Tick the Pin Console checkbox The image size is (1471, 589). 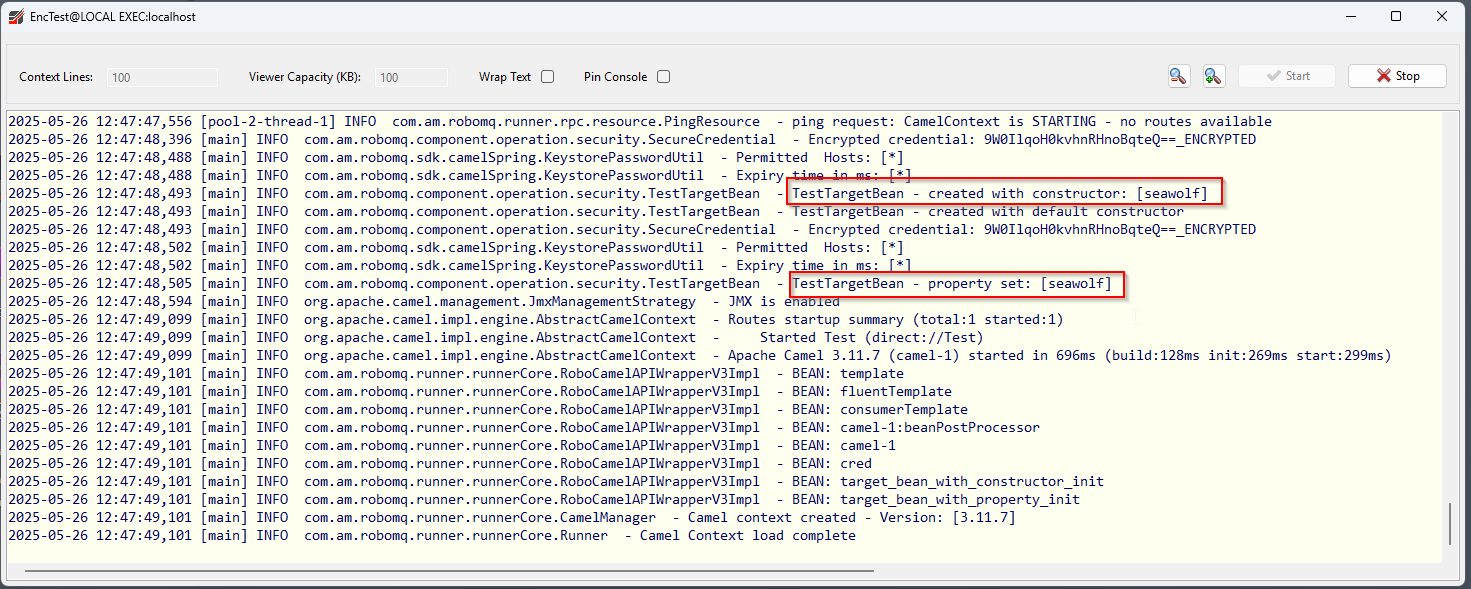(663, 77)
